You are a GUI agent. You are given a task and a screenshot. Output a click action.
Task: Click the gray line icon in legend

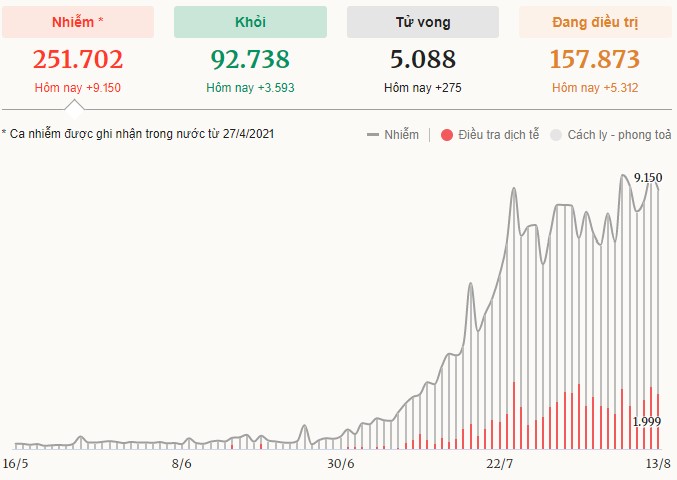pyautogui.click(x=374, y=134)
